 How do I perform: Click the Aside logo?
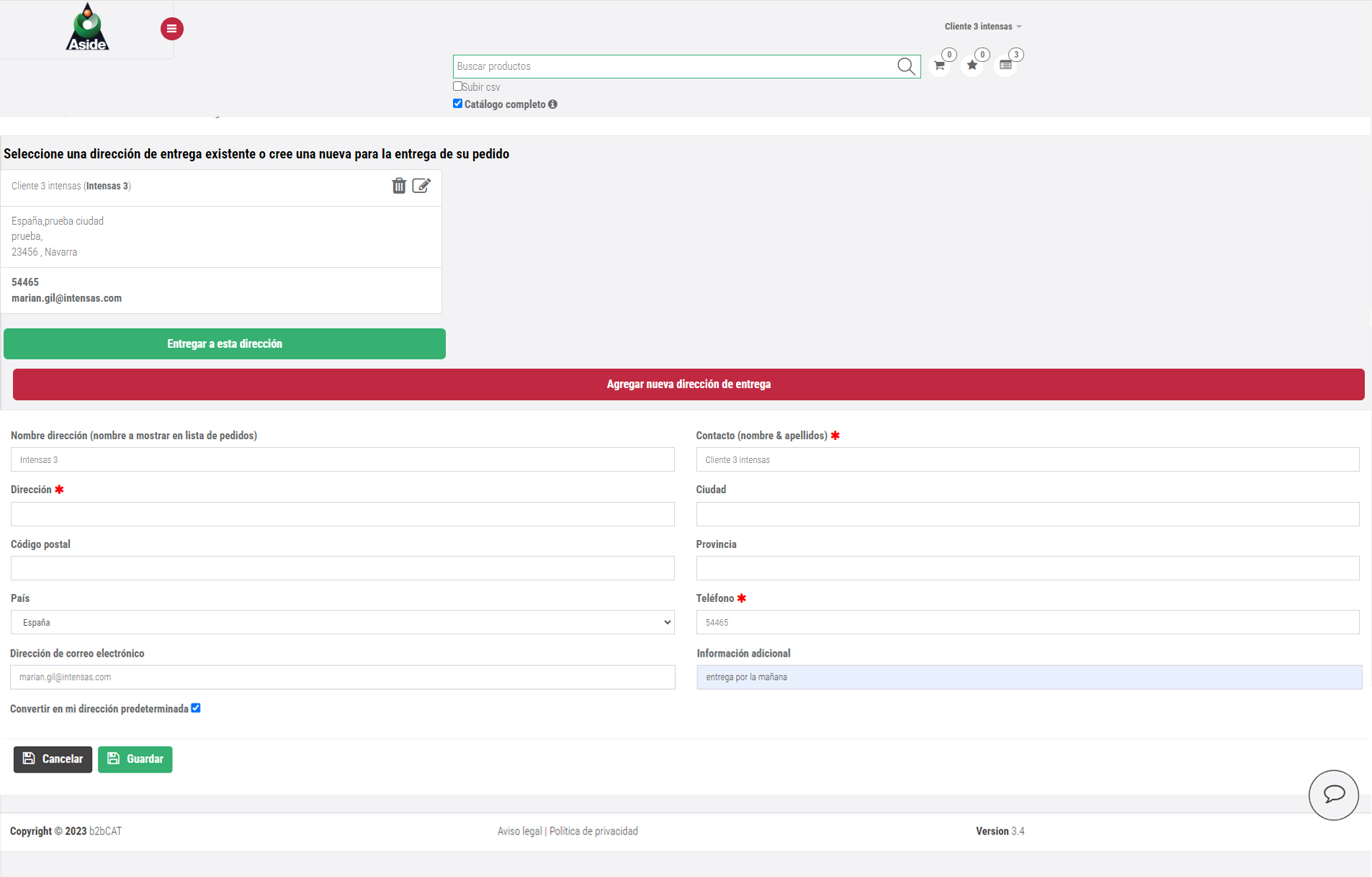[87, 28]
